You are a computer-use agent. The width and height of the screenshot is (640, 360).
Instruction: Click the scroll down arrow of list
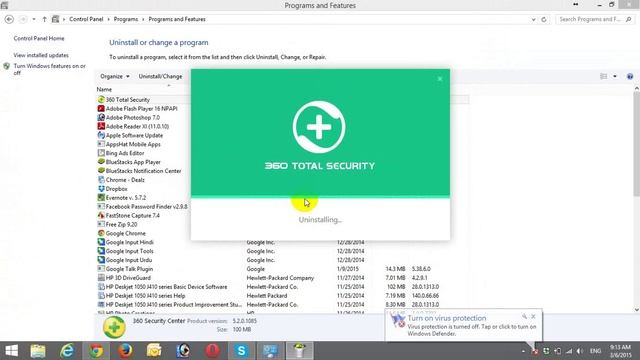point(636,310)
